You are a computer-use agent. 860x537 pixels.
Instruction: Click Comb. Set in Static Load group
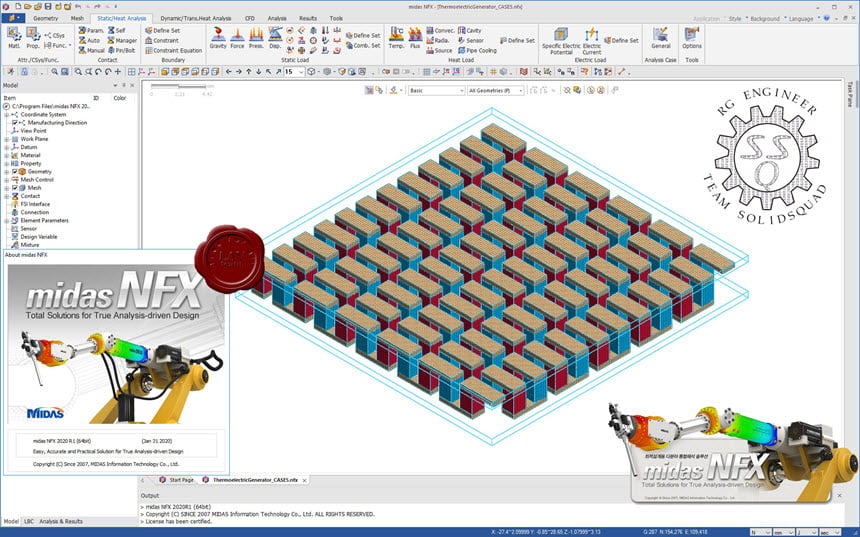tap(363, 46)
